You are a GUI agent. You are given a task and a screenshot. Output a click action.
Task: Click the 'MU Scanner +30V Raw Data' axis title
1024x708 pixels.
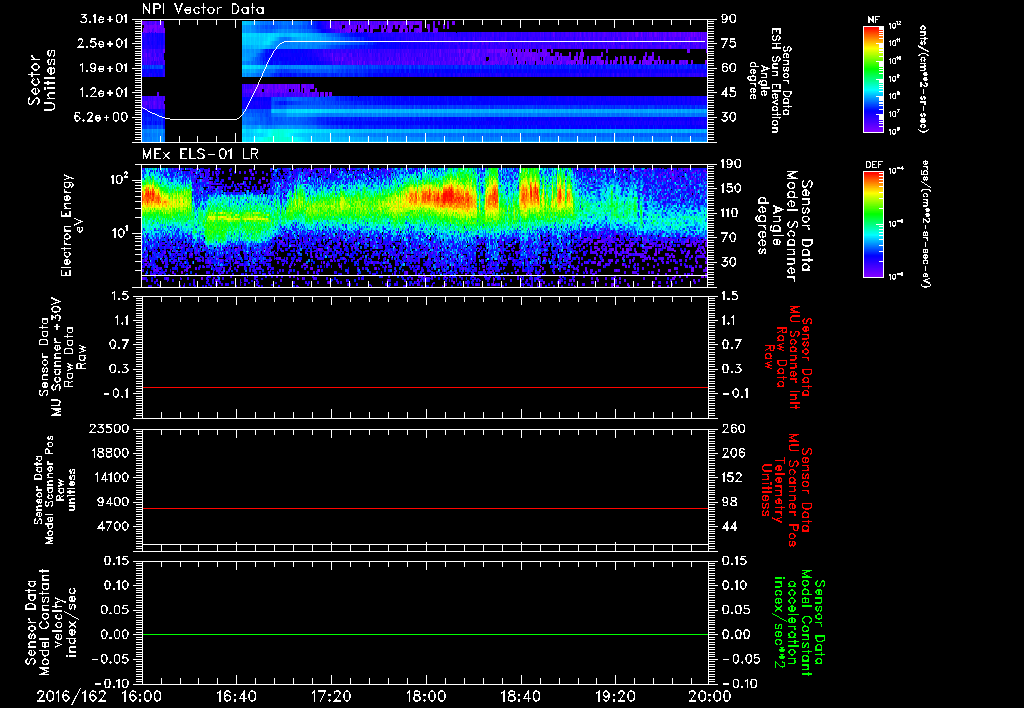tap(63, 356)
